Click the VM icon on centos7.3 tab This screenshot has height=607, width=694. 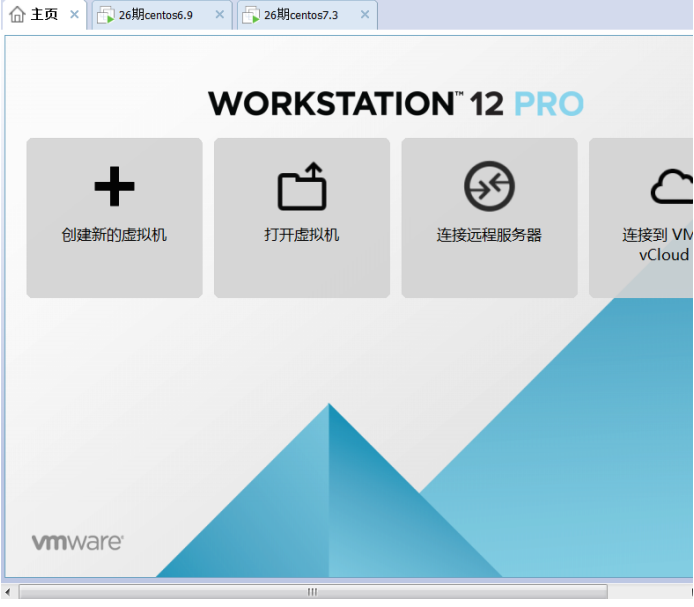251,15
